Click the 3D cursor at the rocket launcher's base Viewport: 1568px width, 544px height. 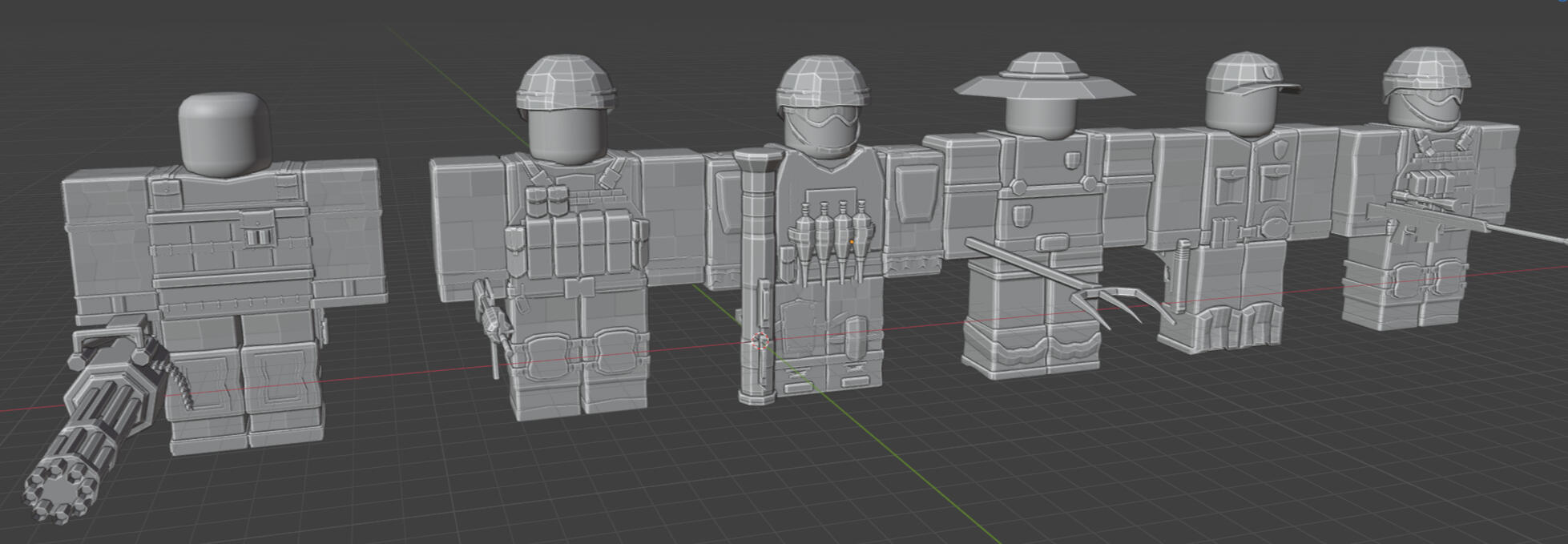tap(760, 342)
